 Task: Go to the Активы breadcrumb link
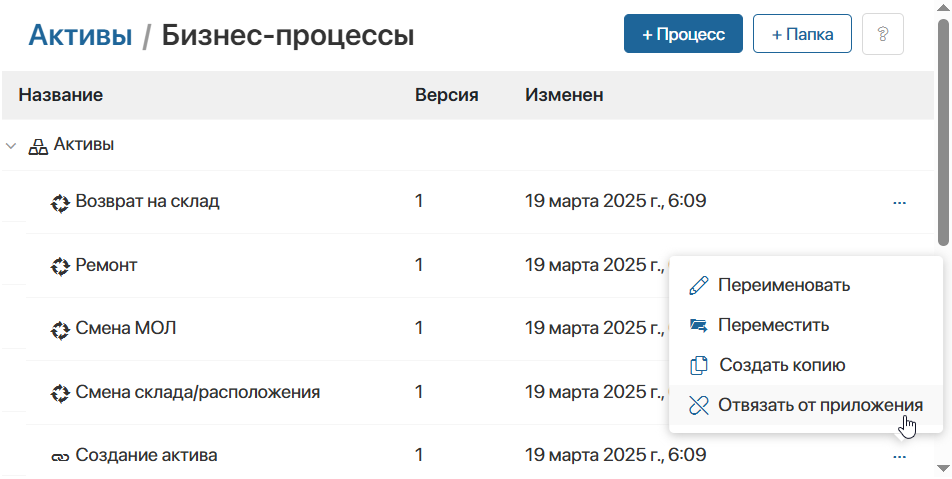pyautogui.click(x=80, y=35)
